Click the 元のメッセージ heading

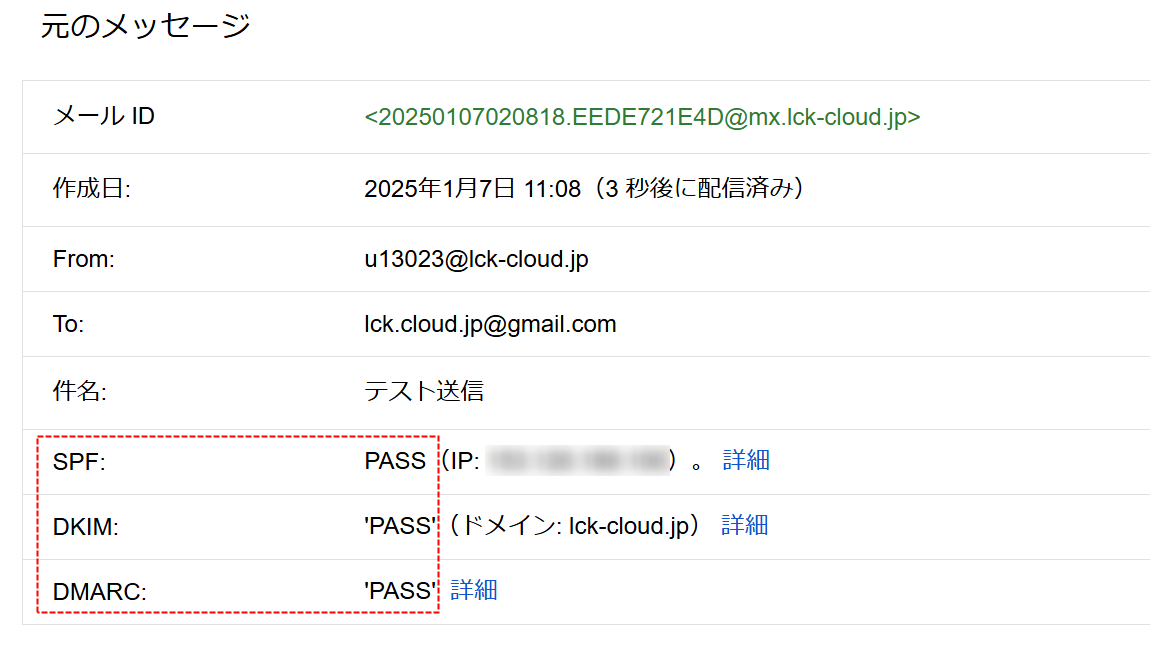click(x=145, y=26)
